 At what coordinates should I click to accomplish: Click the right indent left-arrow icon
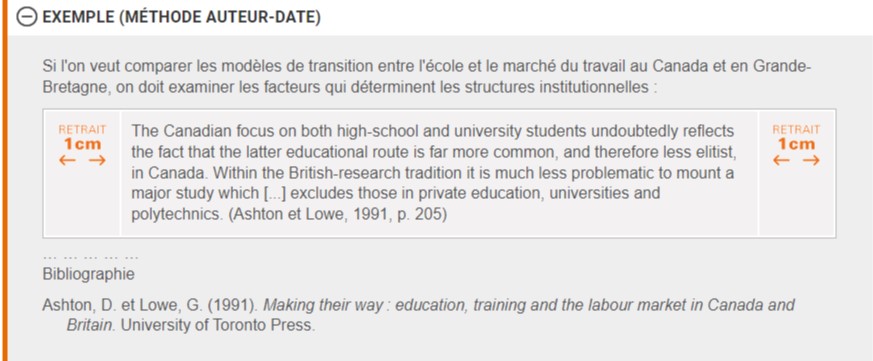(x=781, y=160)
